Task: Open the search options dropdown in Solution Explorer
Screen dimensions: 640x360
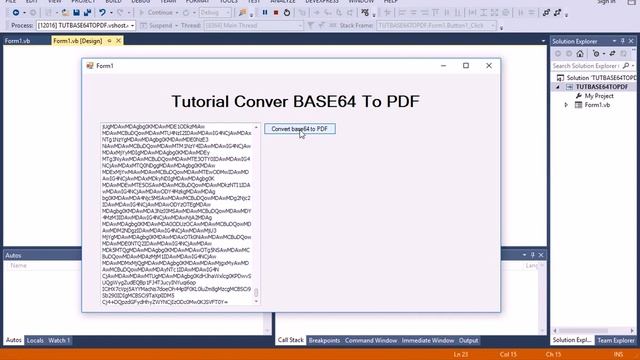Action: 633,66
